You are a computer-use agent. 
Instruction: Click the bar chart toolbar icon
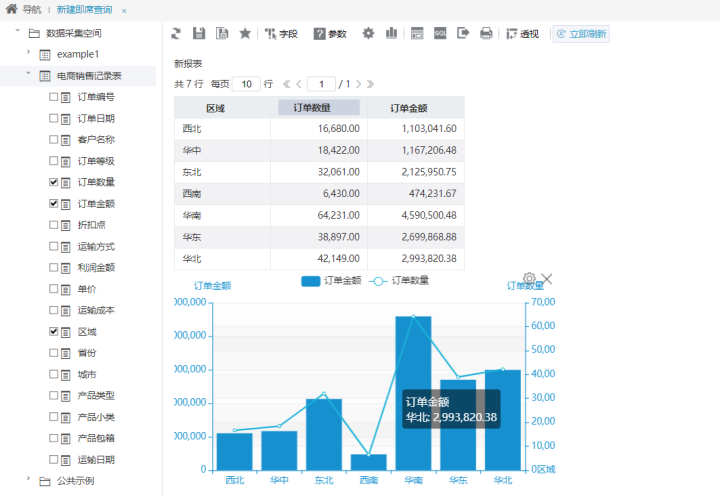point(391,33)
